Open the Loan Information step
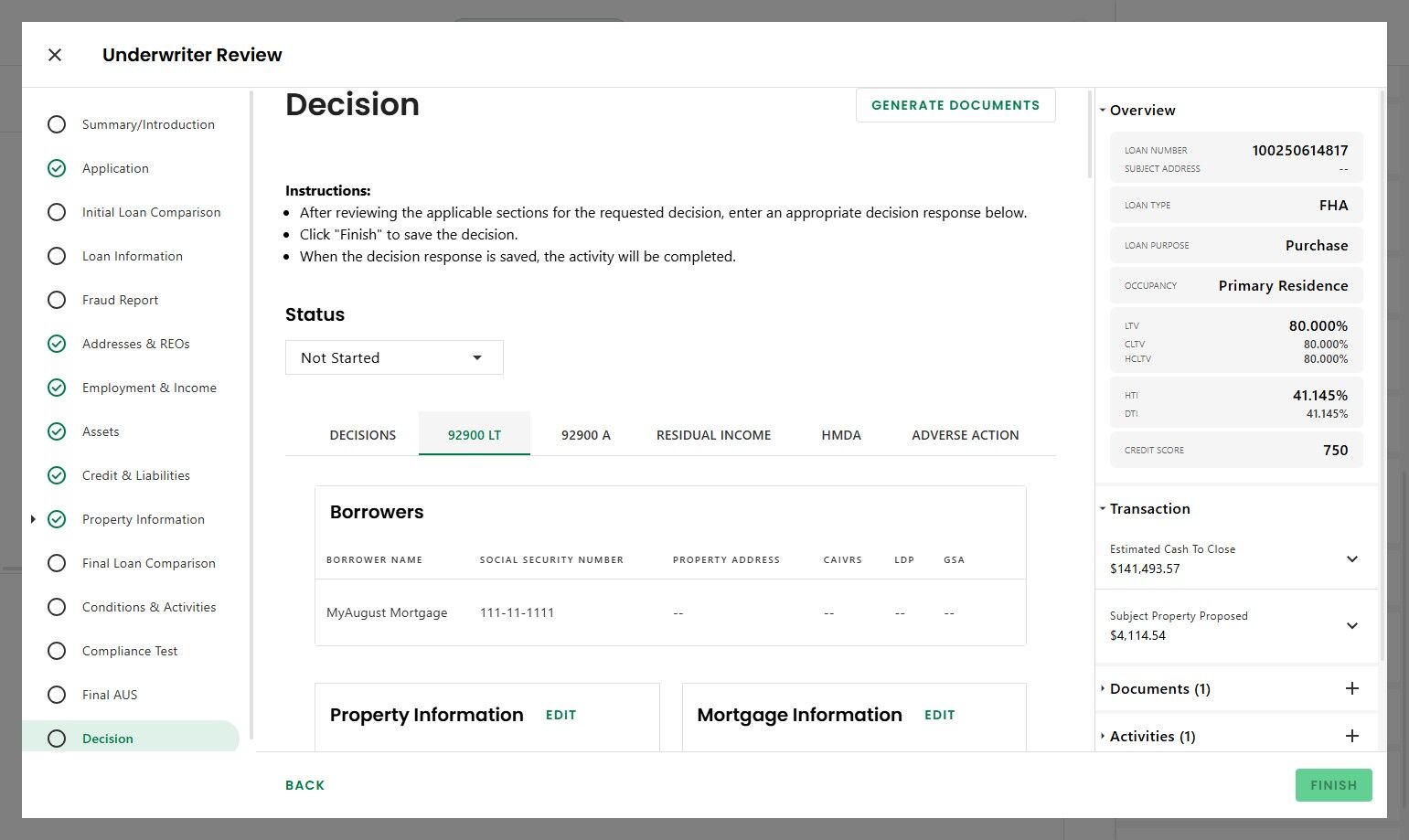The width and height of the screenshot is (1409, 840). coord(133,256)
